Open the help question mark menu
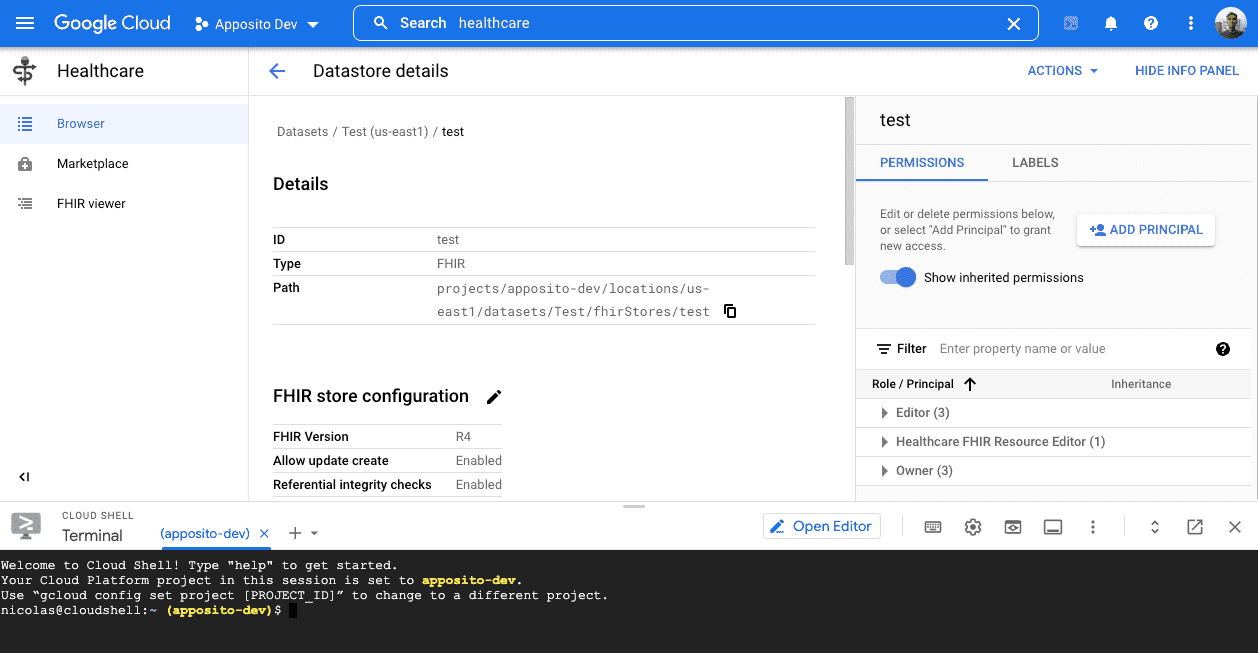 tap(1151, 23)
